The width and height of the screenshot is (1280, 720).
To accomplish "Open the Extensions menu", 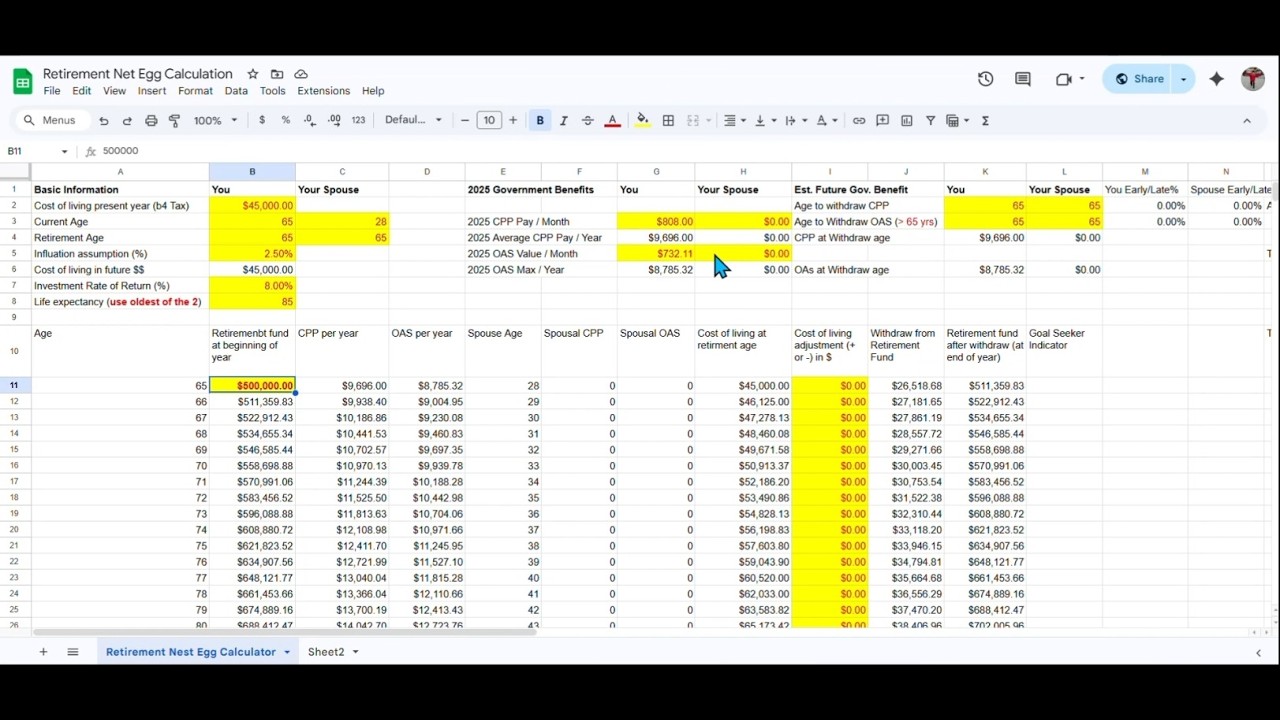I will 323,91.
